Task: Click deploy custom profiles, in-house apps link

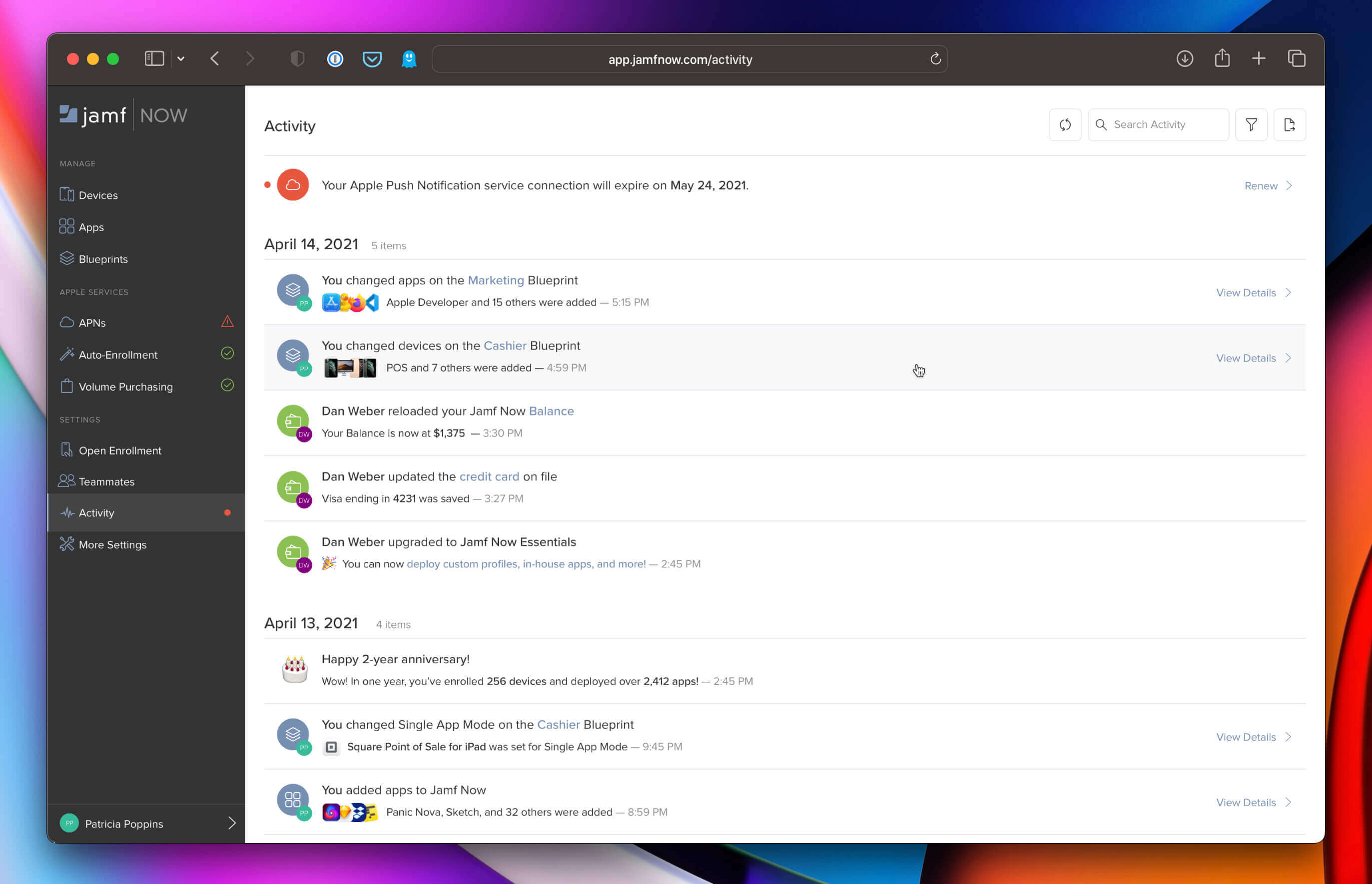Action: coord(526,564)
